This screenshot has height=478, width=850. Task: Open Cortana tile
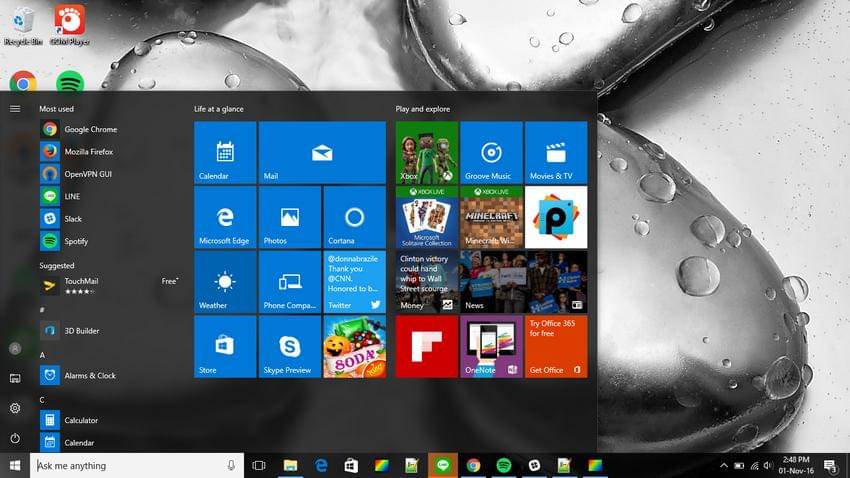coord(354,217)
